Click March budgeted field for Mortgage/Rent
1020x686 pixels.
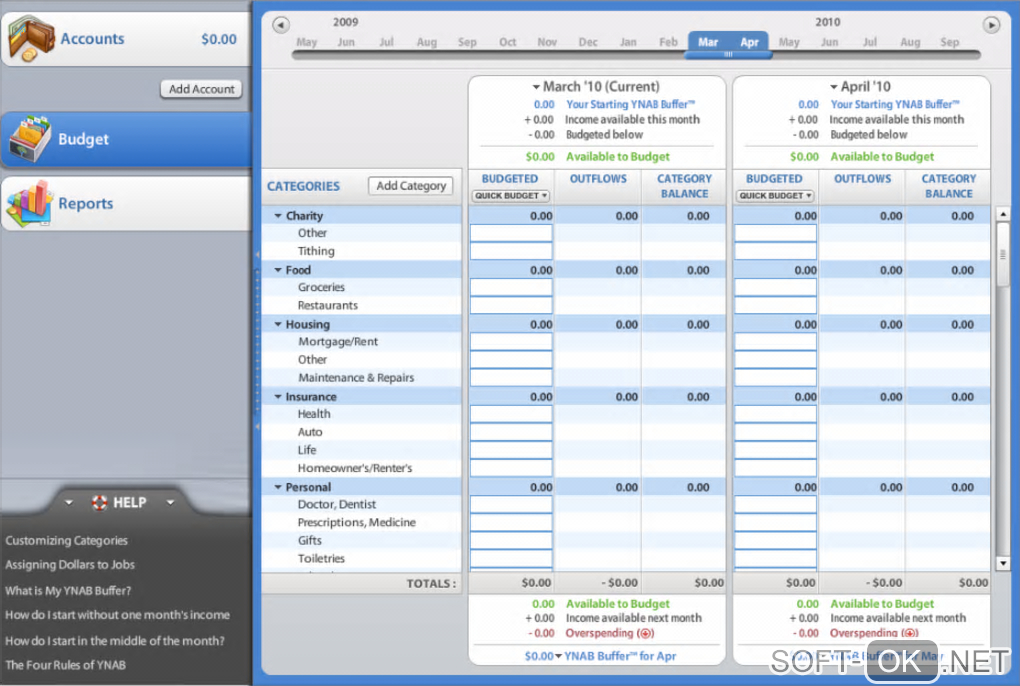click(x=511, y=341)
